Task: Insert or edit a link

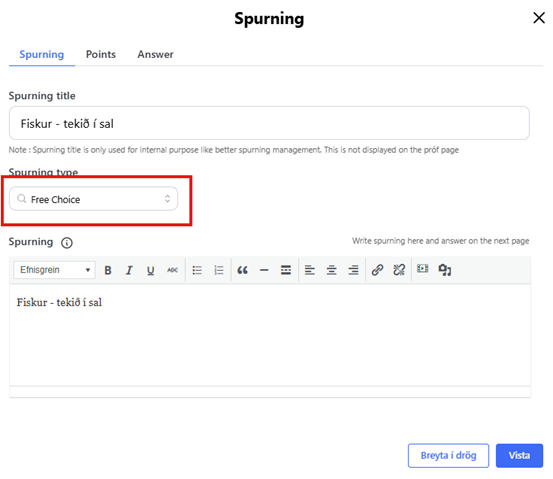Action: pos(377,270)
